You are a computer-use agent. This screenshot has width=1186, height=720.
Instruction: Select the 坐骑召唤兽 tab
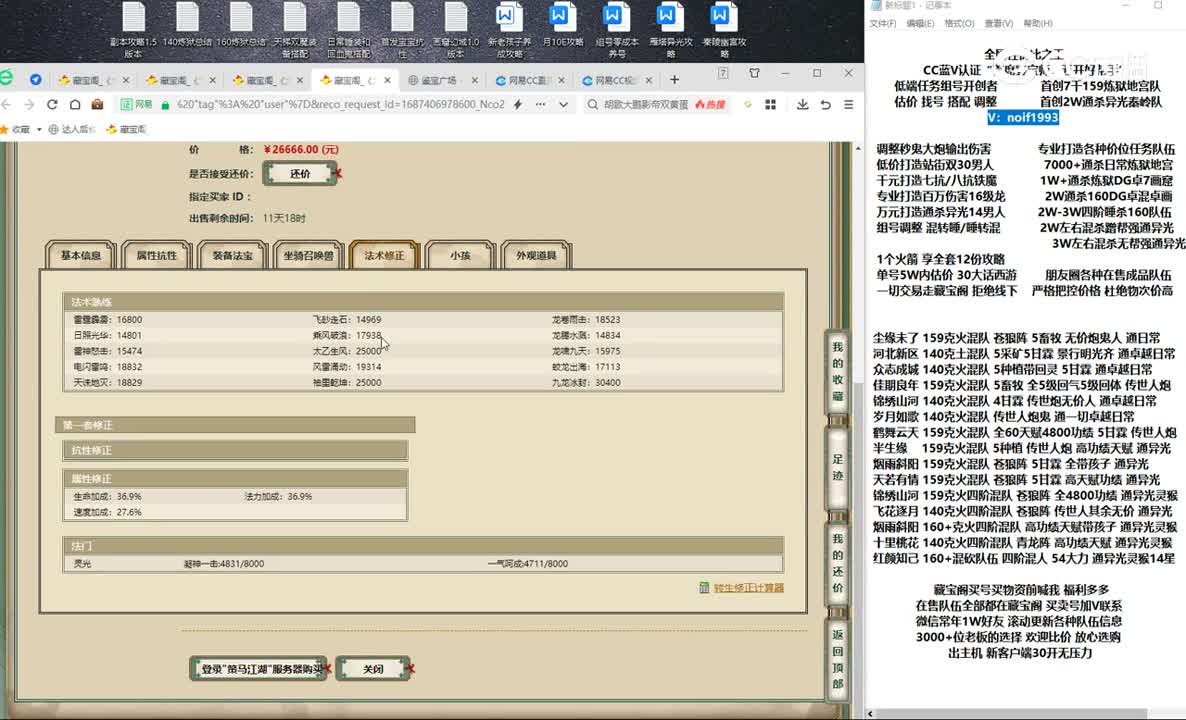point(309,256)
